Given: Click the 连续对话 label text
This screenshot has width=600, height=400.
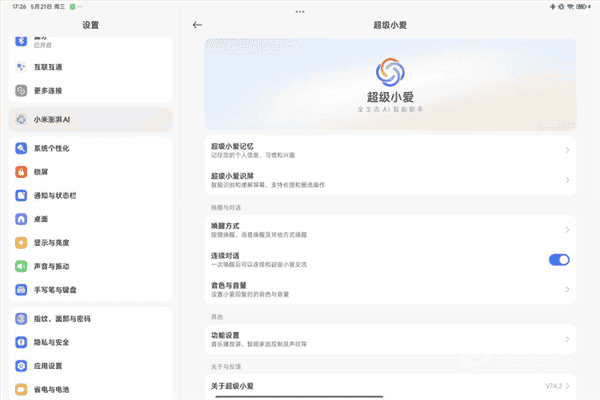Looking at the screenshot, I should [225, 255].
